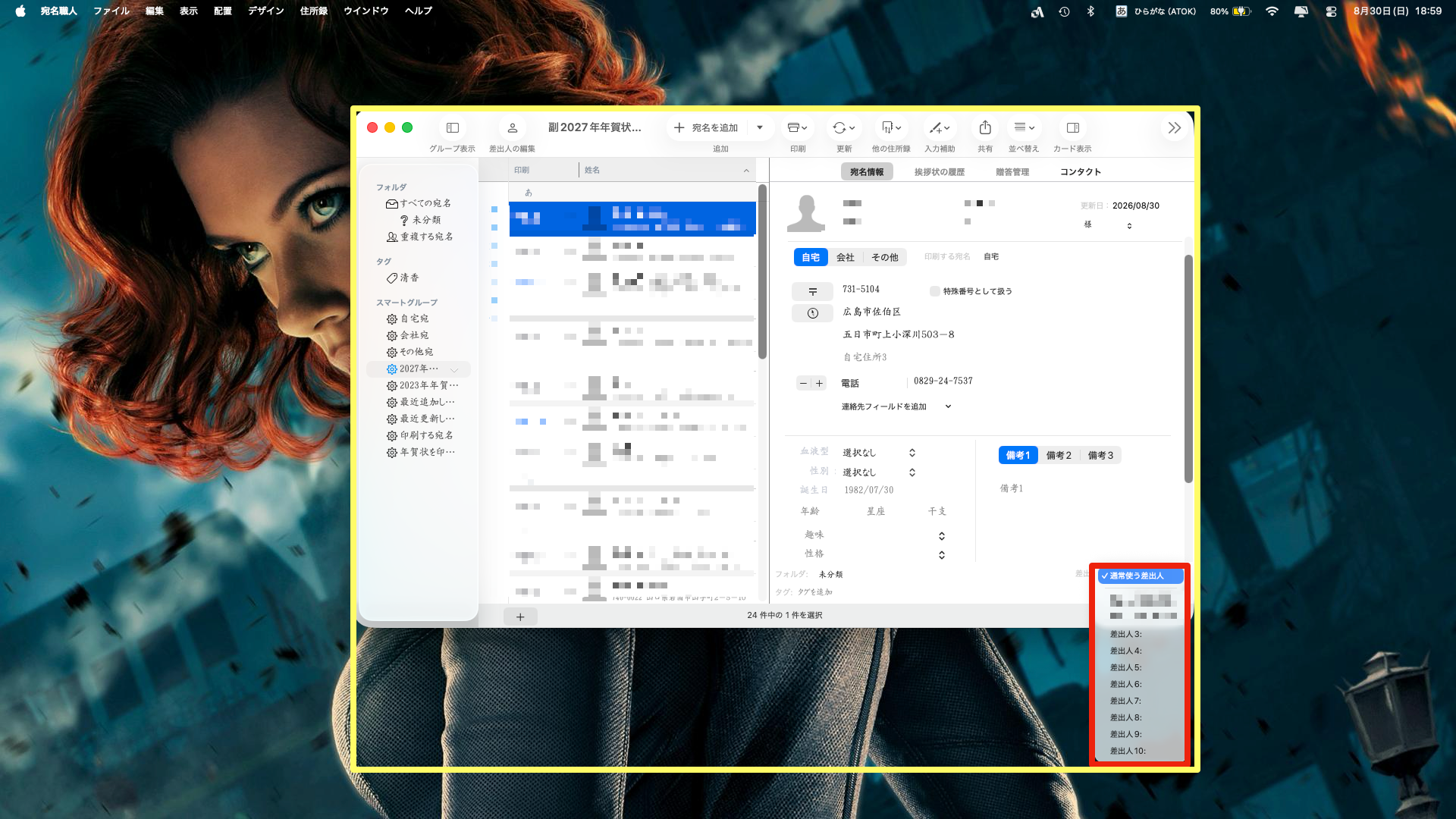Open 差出人の編集 person icon
This screenshot has height=819, width=1456.
(x=513, y=127)
